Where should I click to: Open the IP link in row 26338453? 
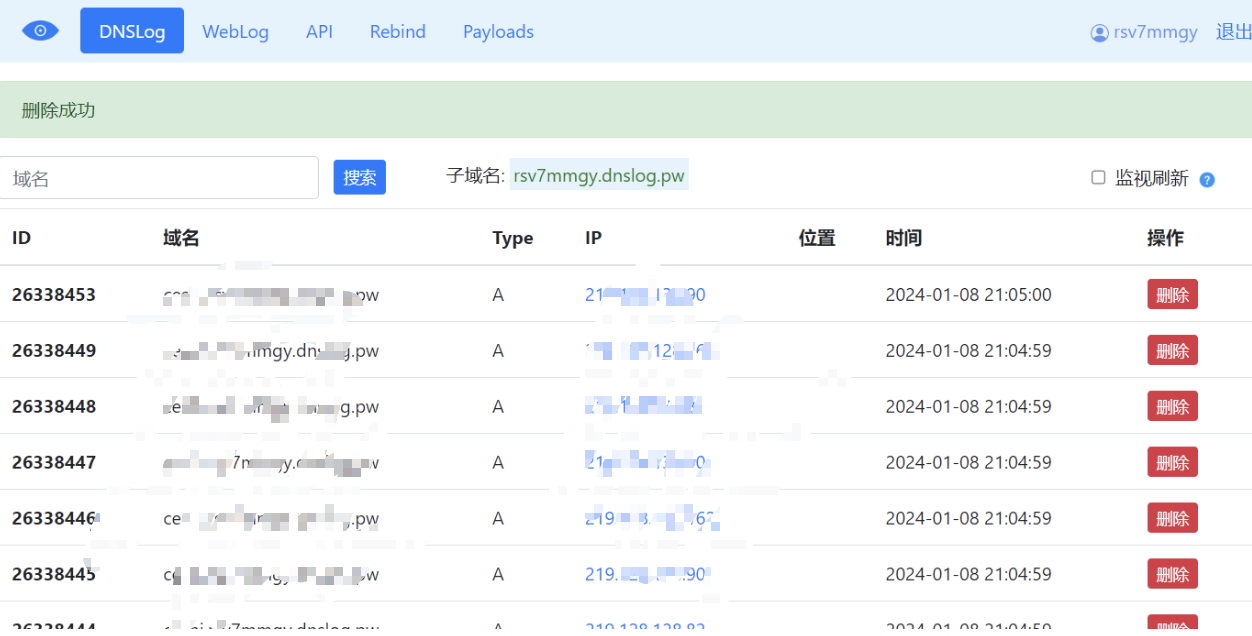(x=646, y=295)
